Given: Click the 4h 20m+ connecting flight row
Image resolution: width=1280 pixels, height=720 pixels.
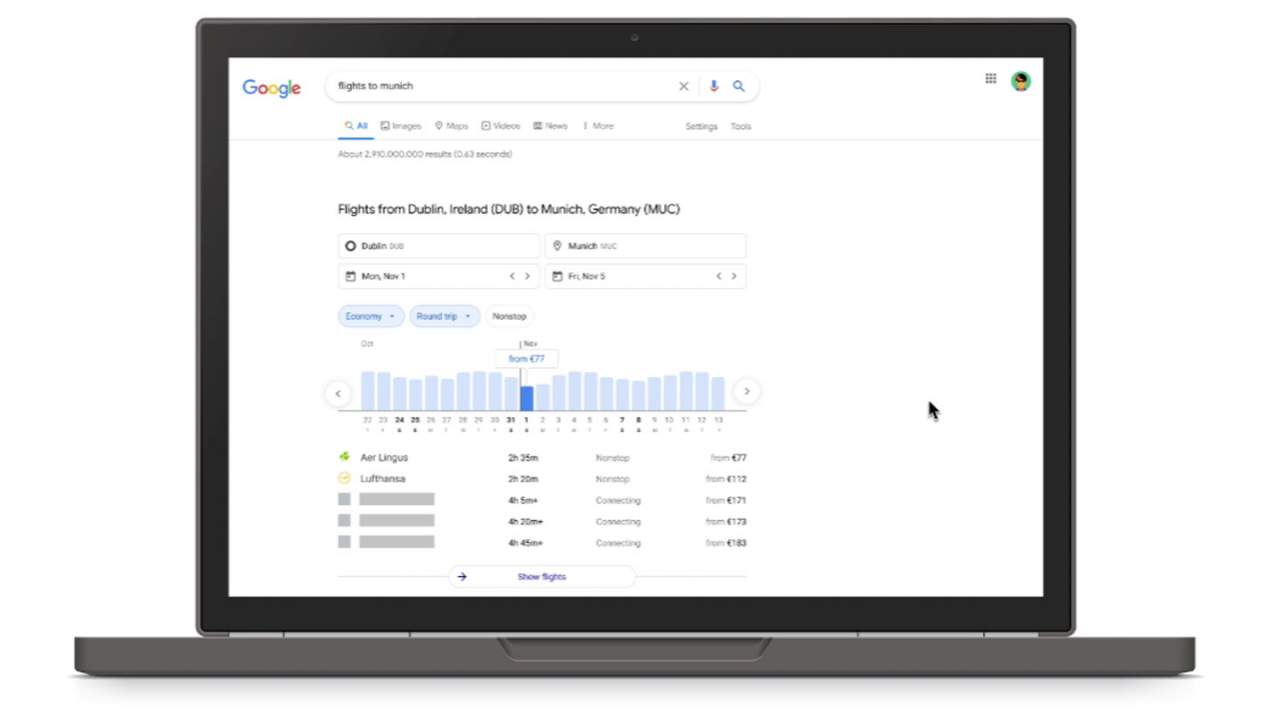Looking at the screenshot, I should [542, 521].
